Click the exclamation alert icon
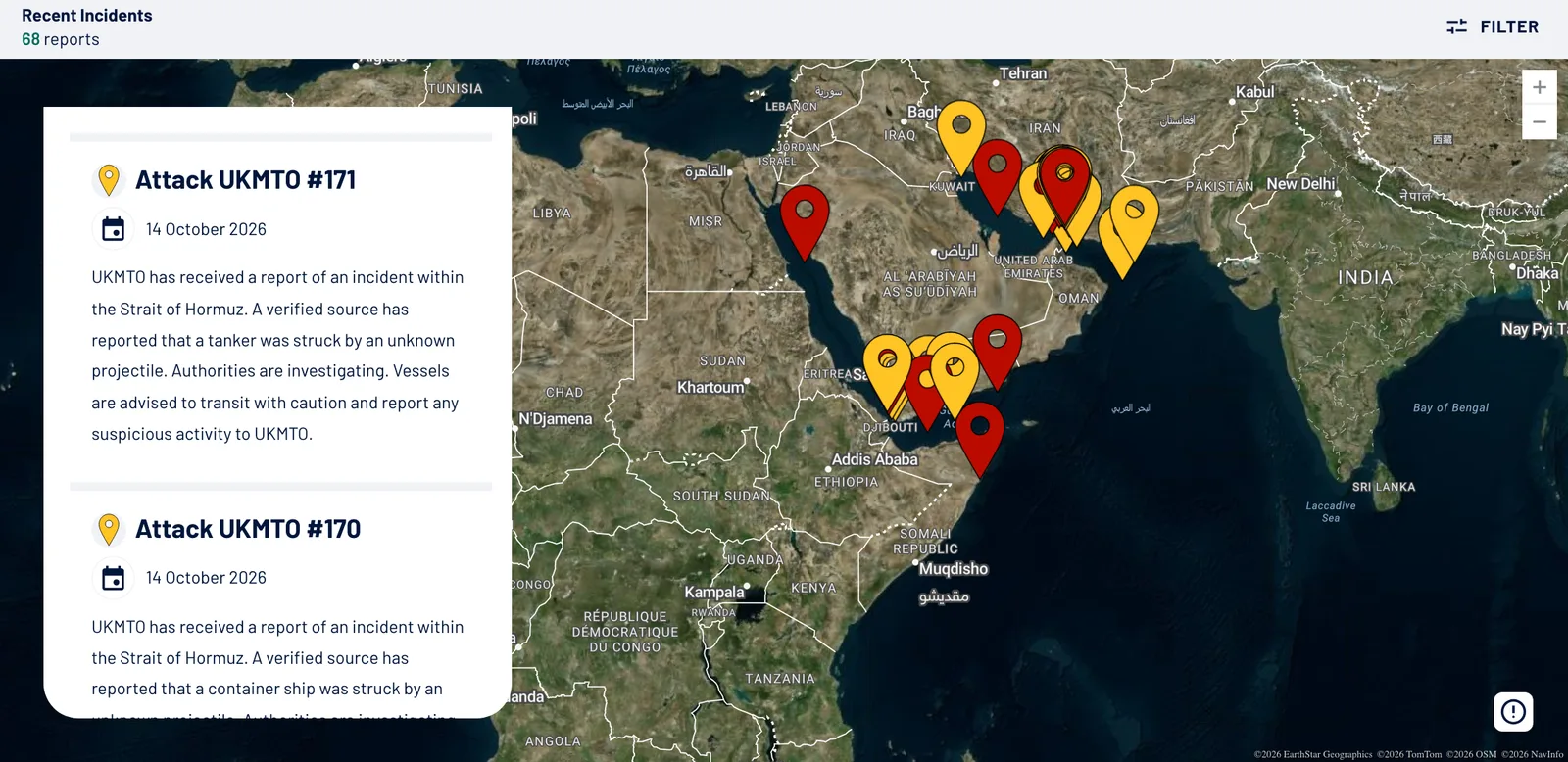Screen dimensions: 1568x762 pyautogui.click(x=1513, y=712)
